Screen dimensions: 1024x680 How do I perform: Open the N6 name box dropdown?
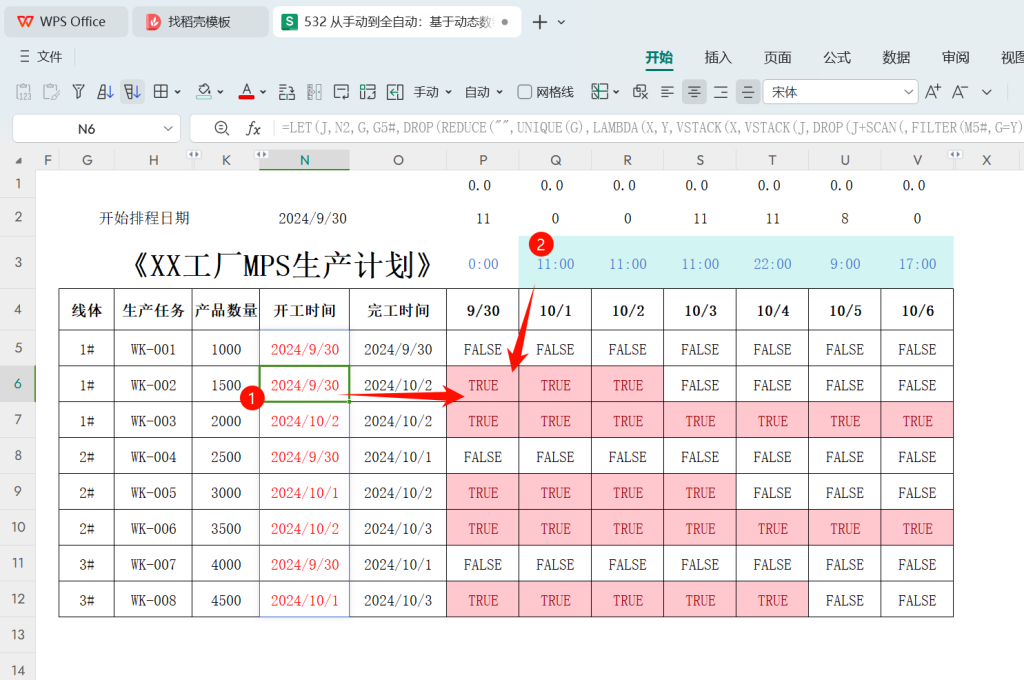coord(168,129)
